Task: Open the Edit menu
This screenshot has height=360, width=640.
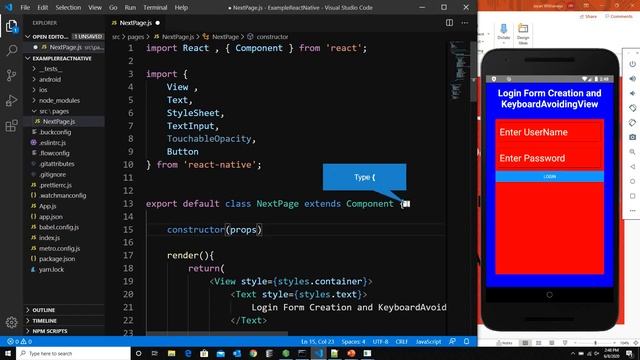Action: click(x=42, y=7)
